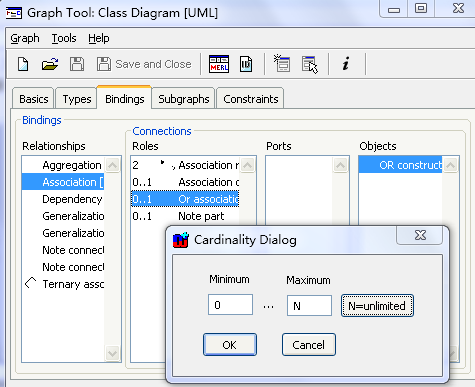
Task: Click the dialog with cursor icon
Action: (x=310, y=64)
